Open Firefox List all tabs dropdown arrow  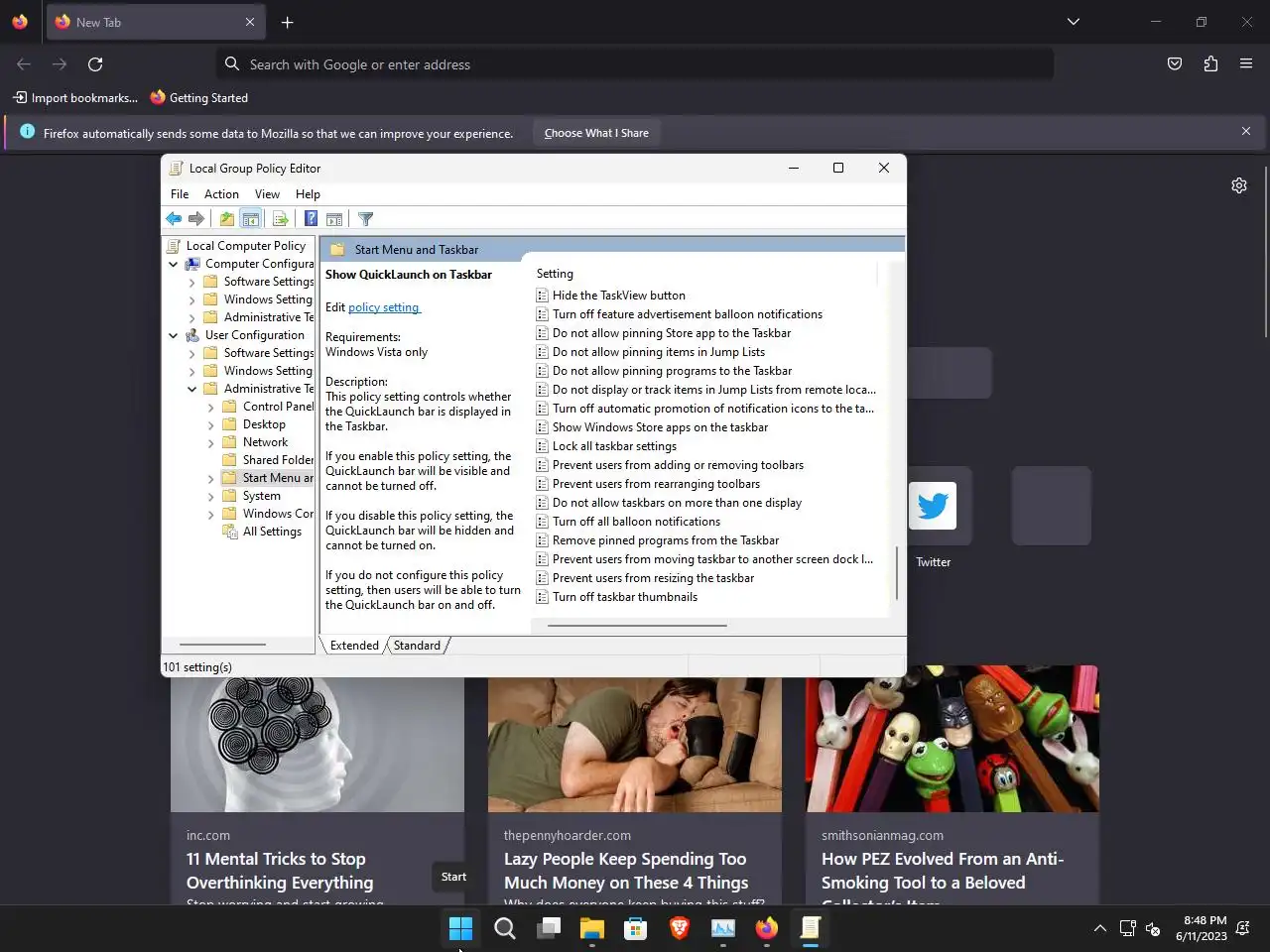click(x=1073, y=22)
